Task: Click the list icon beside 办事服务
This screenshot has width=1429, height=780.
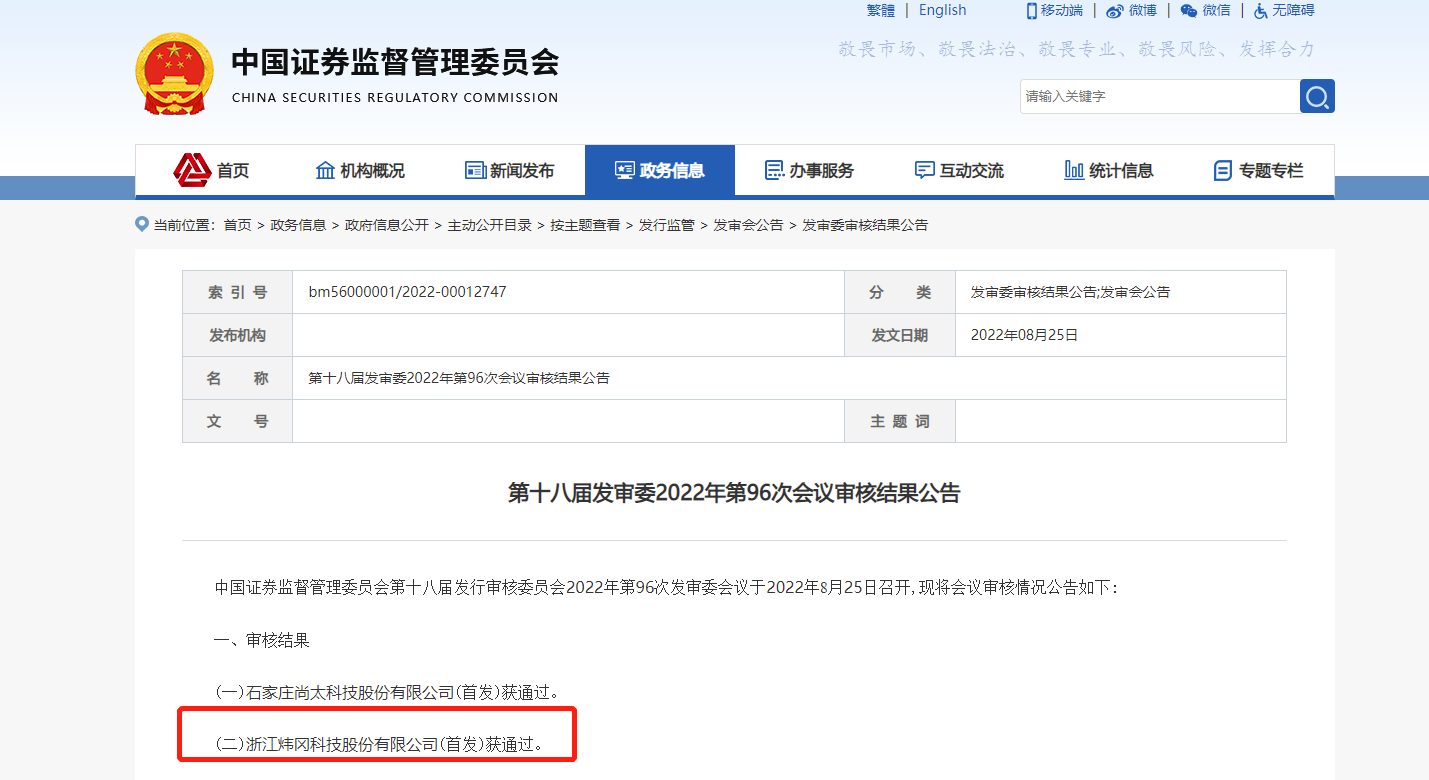Action: tap(774, 170)
